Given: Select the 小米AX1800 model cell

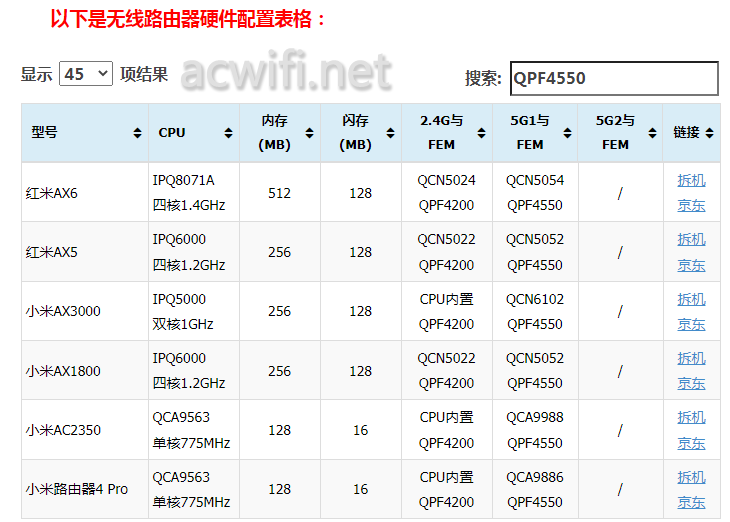Looking at the screenshot, I should [x=85, y=371].
